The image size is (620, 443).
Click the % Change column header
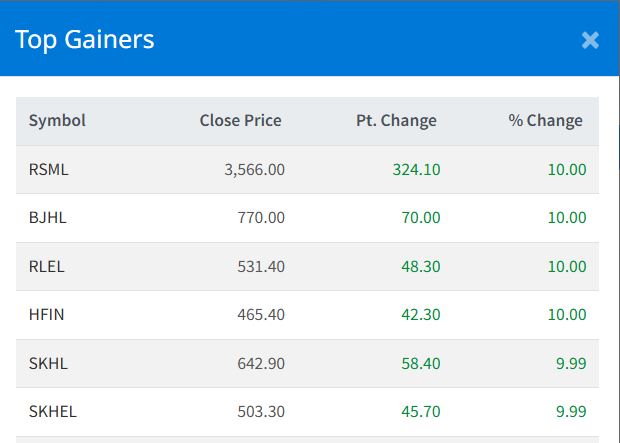pos(545,121)
